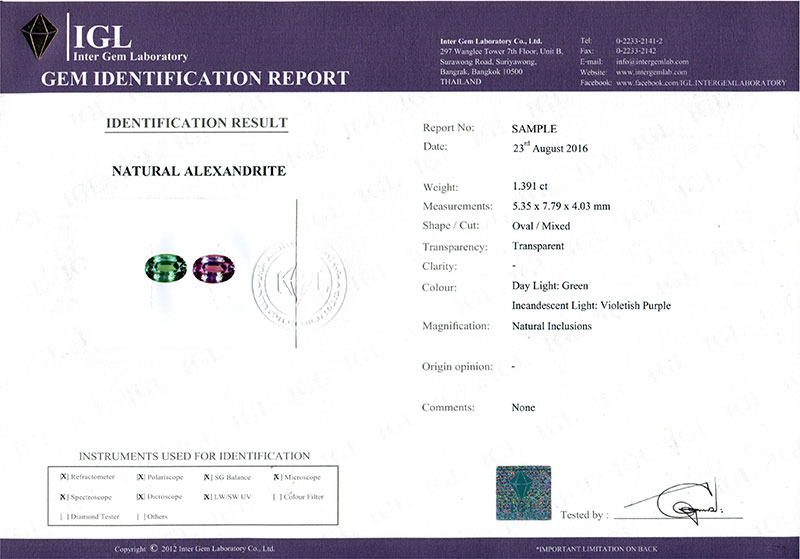Open the IGL Facebook page link
800x559 pixels.
pyautogui.click(x=701, y=82)
